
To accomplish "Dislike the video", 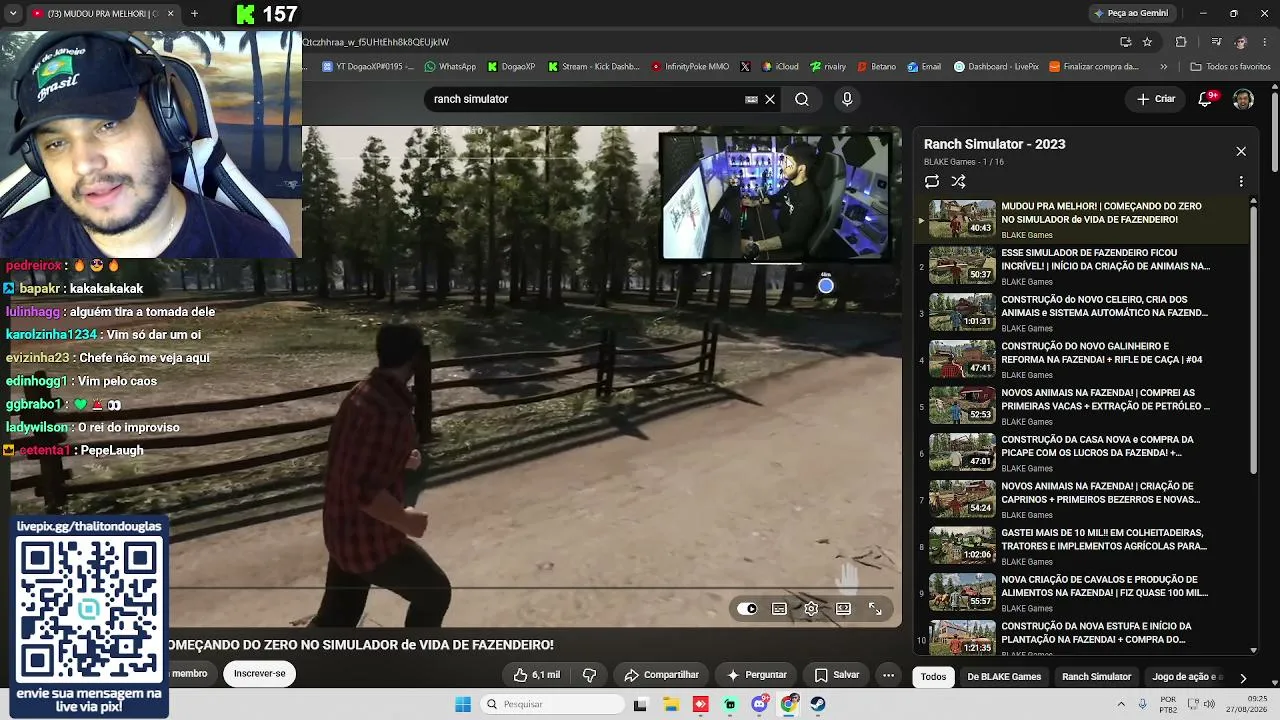I will 590,675.
